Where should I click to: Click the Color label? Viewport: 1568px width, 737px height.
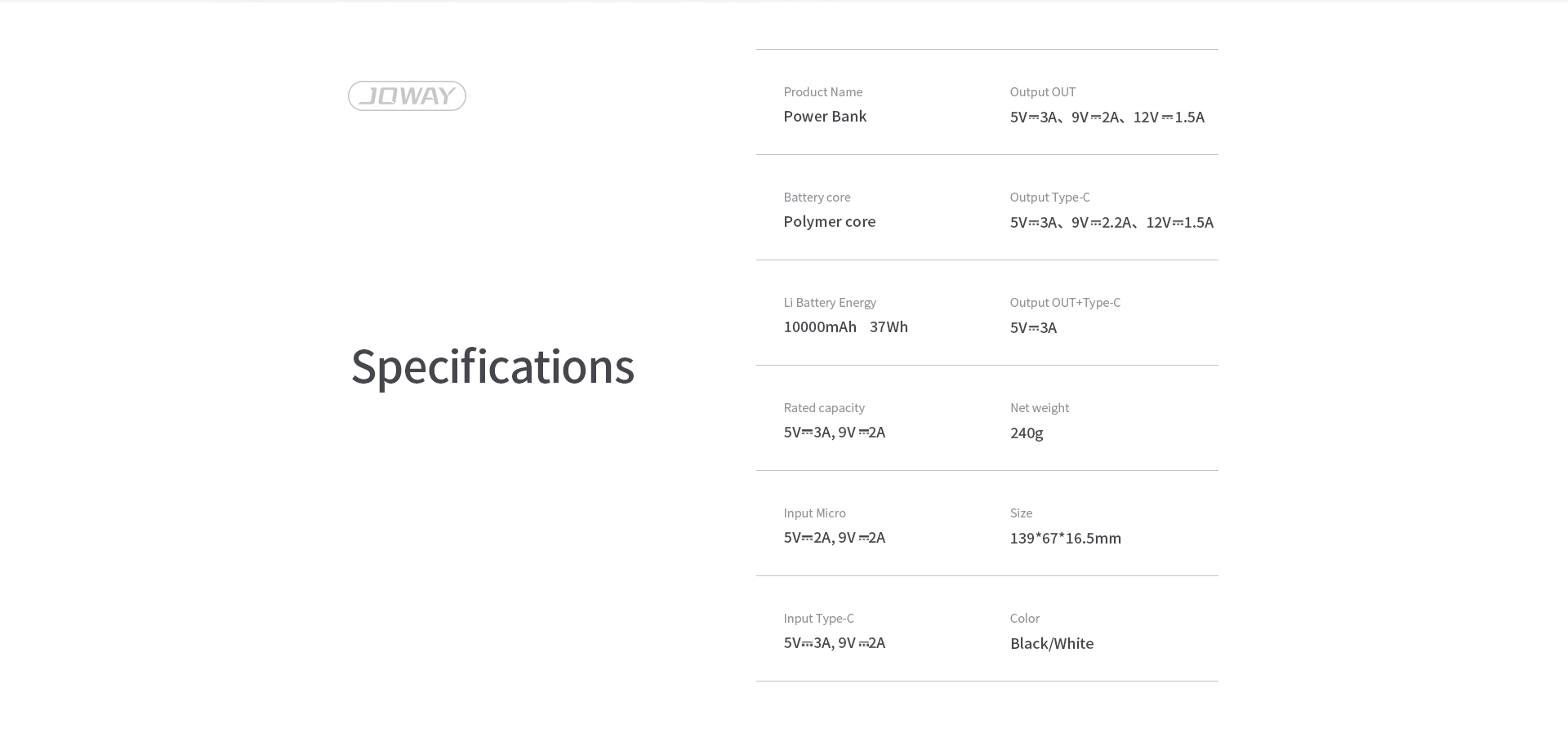pos(1024,619)
